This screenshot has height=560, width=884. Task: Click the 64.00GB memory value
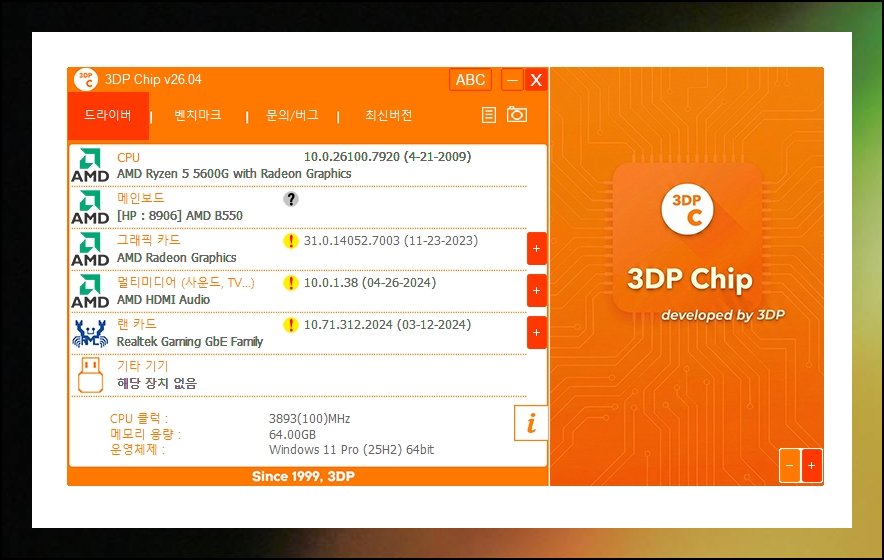point(292,435)
